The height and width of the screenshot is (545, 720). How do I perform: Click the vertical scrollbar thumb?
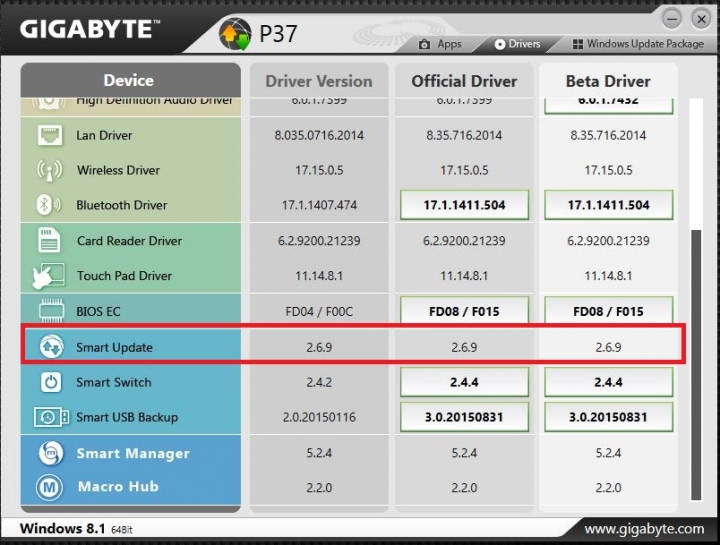pyautogui.click(x=696, y=365)
